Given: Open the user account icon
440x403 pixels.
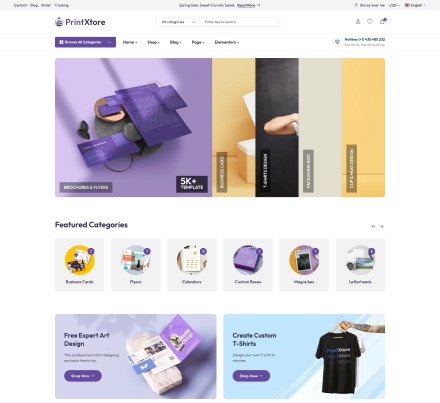Looking at the screenshot, I should [x=358, y=22].
